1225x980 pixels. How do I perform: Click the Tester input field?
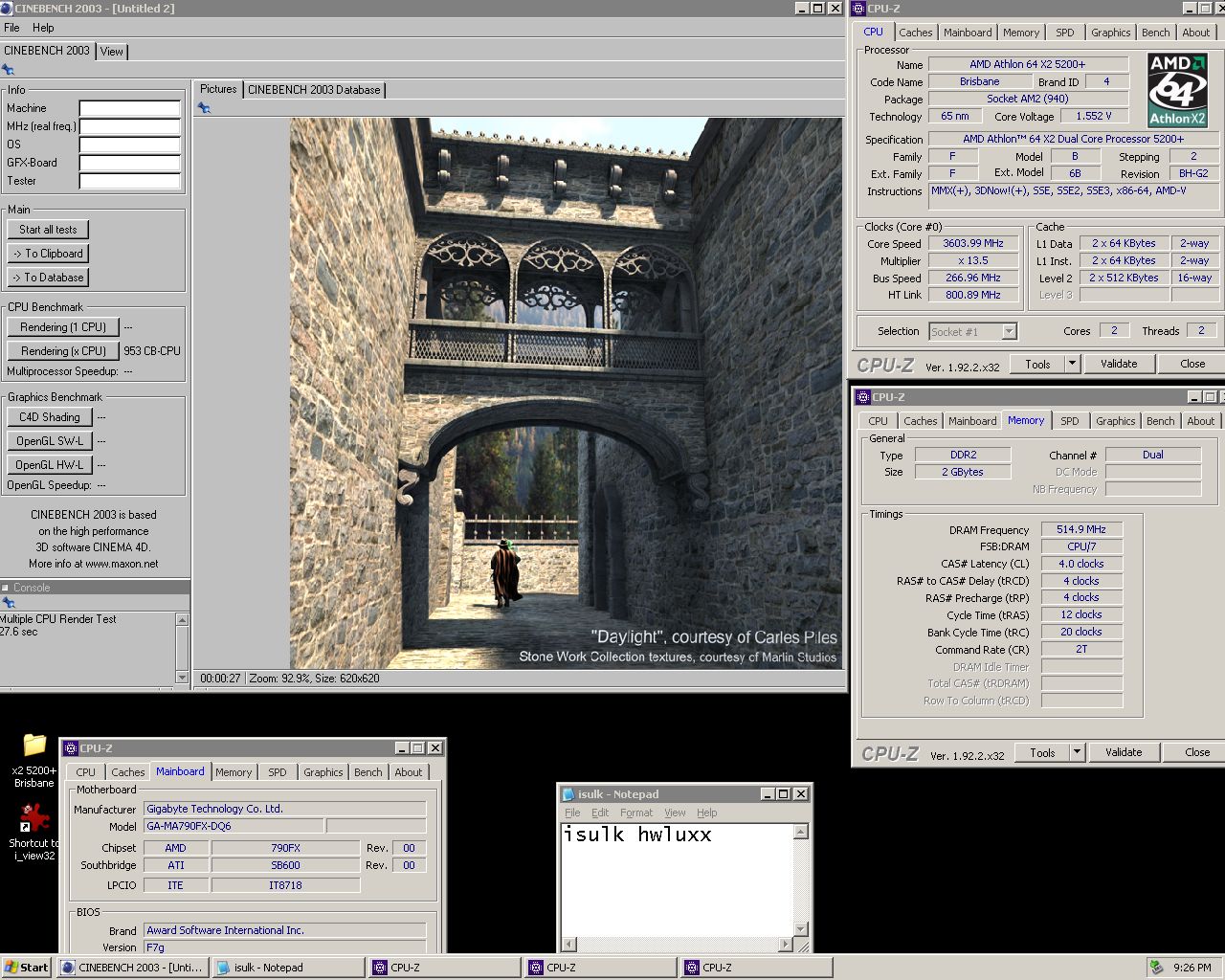coord(130,181)
